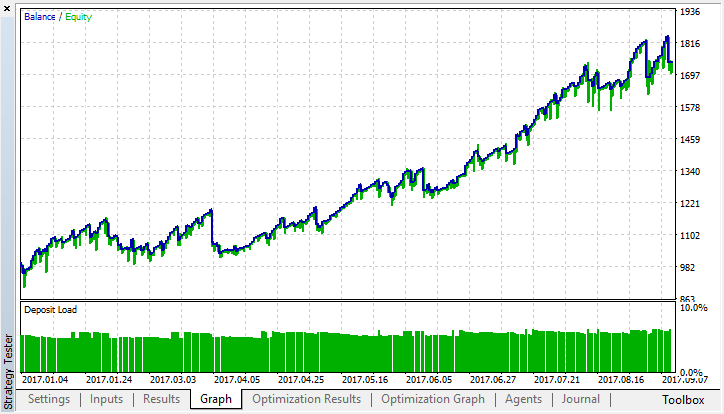Screen dimensions: 724x414
Task: Click the Strategy Tester vertical title
Action: 8,372
